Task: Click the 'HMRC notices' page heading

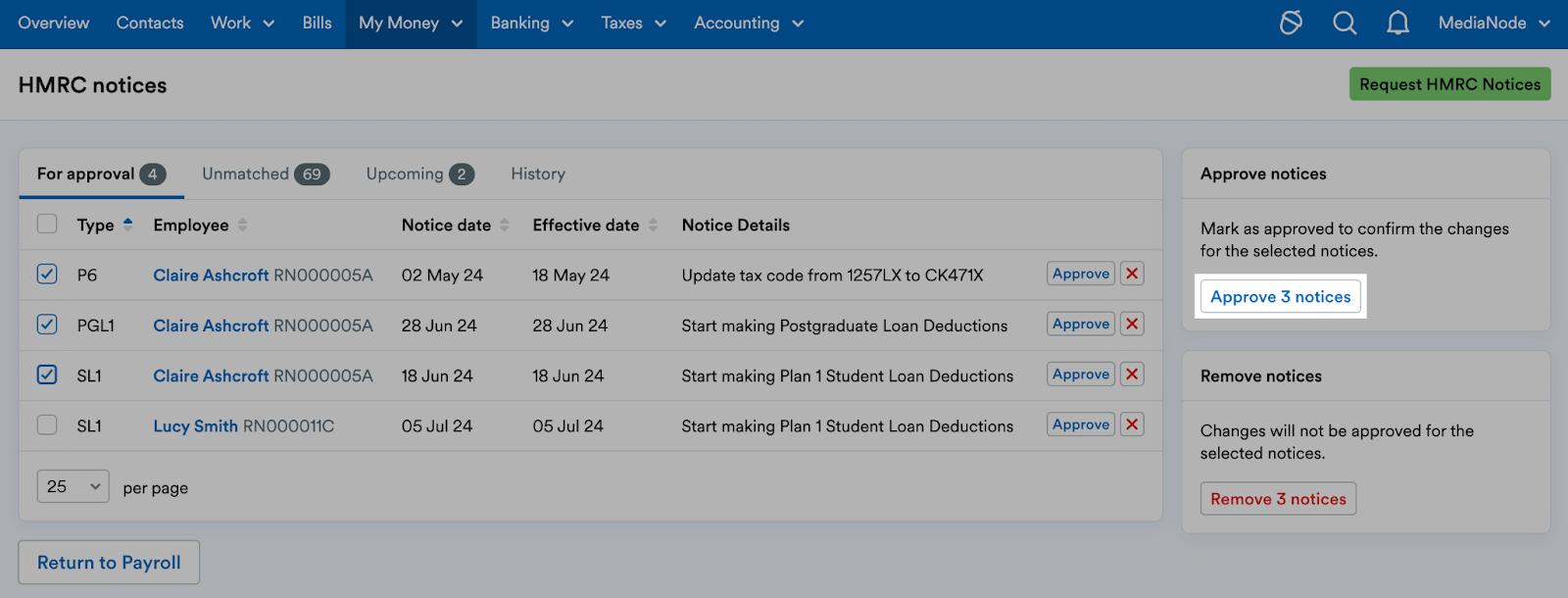Action: click(x=92, y=85)
